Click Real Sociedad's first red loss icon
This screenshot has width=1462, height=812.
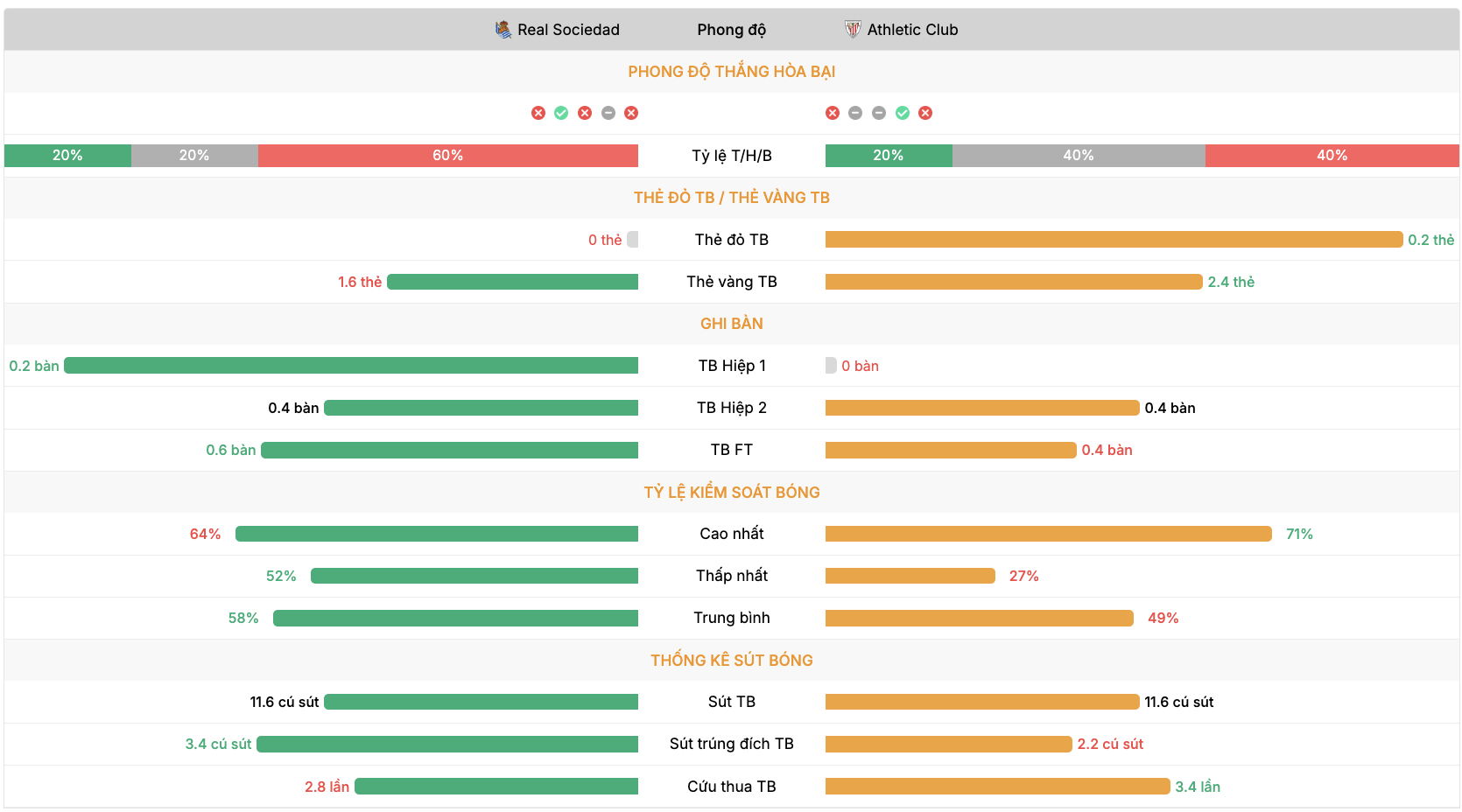[x=538, y=113]
